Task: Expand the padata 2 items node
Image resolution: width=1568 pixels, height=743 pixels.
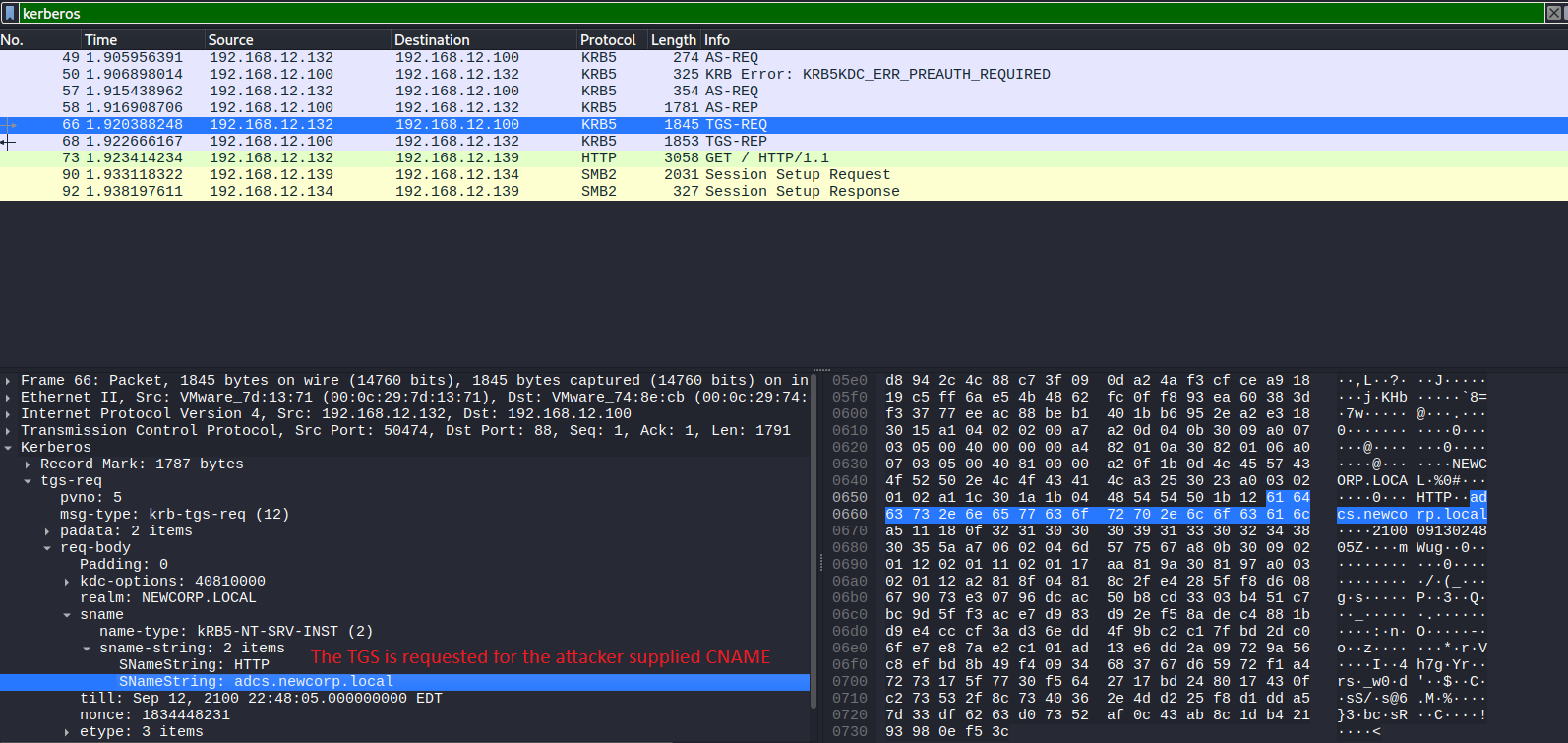Action: tap(47, 531)
